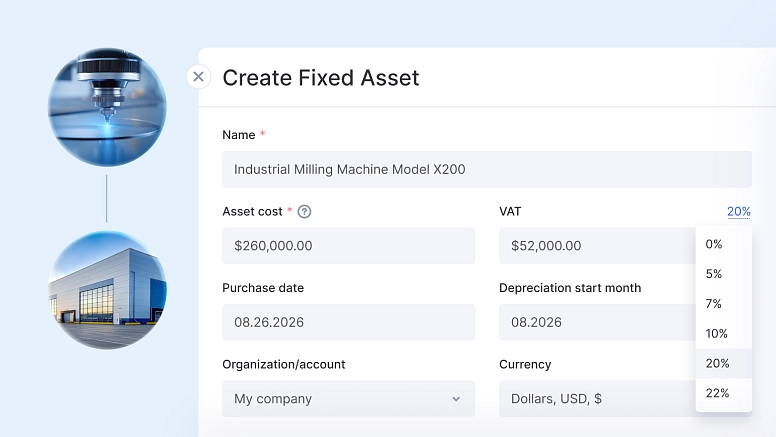Expand the Organization/account My company dropdown
This screenshot has width=776, height=437.
tap(348, 398)
